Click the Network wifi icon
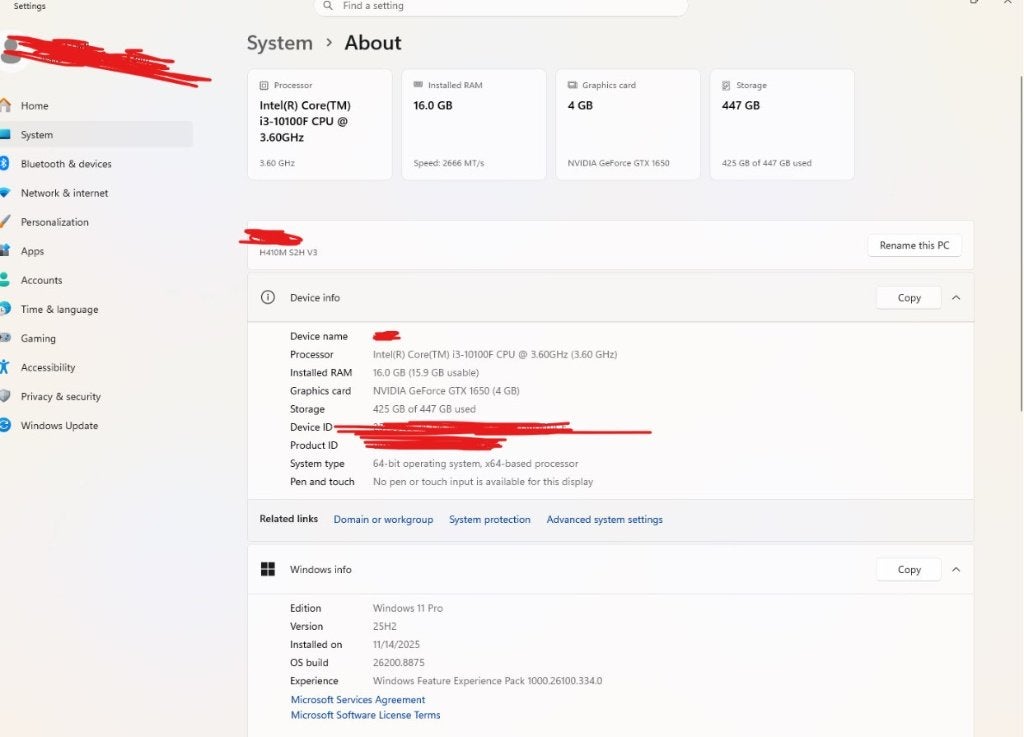 (x=5, y=193)
